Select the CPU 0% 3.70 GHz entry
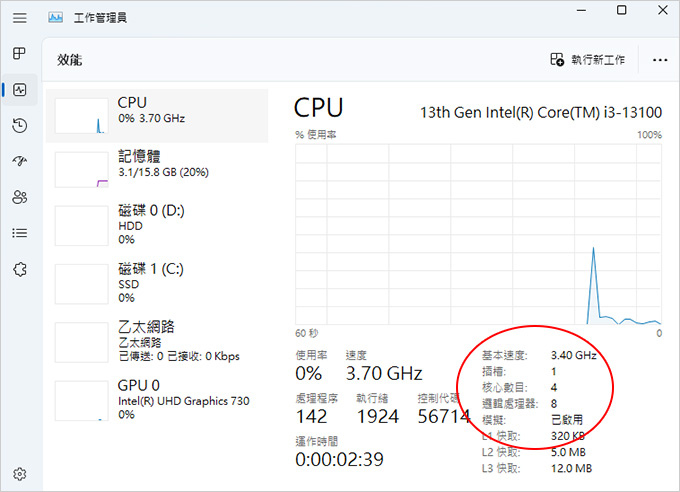680x492 pixels. (157, 116)
